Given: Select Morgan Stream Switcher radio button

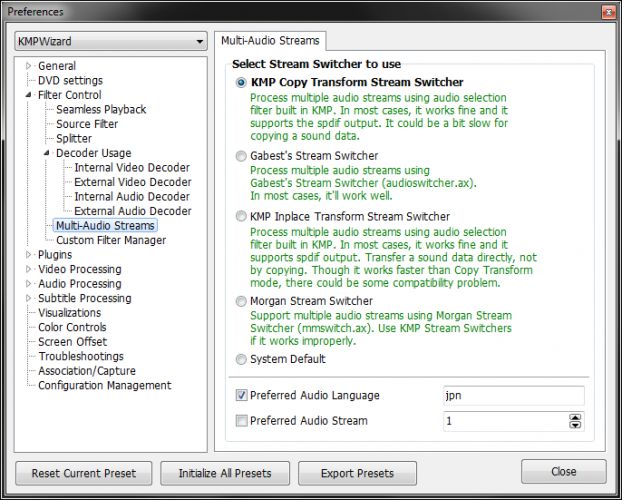Looking at the screenshot, I should pyautogui.click(x=241, y=301).
